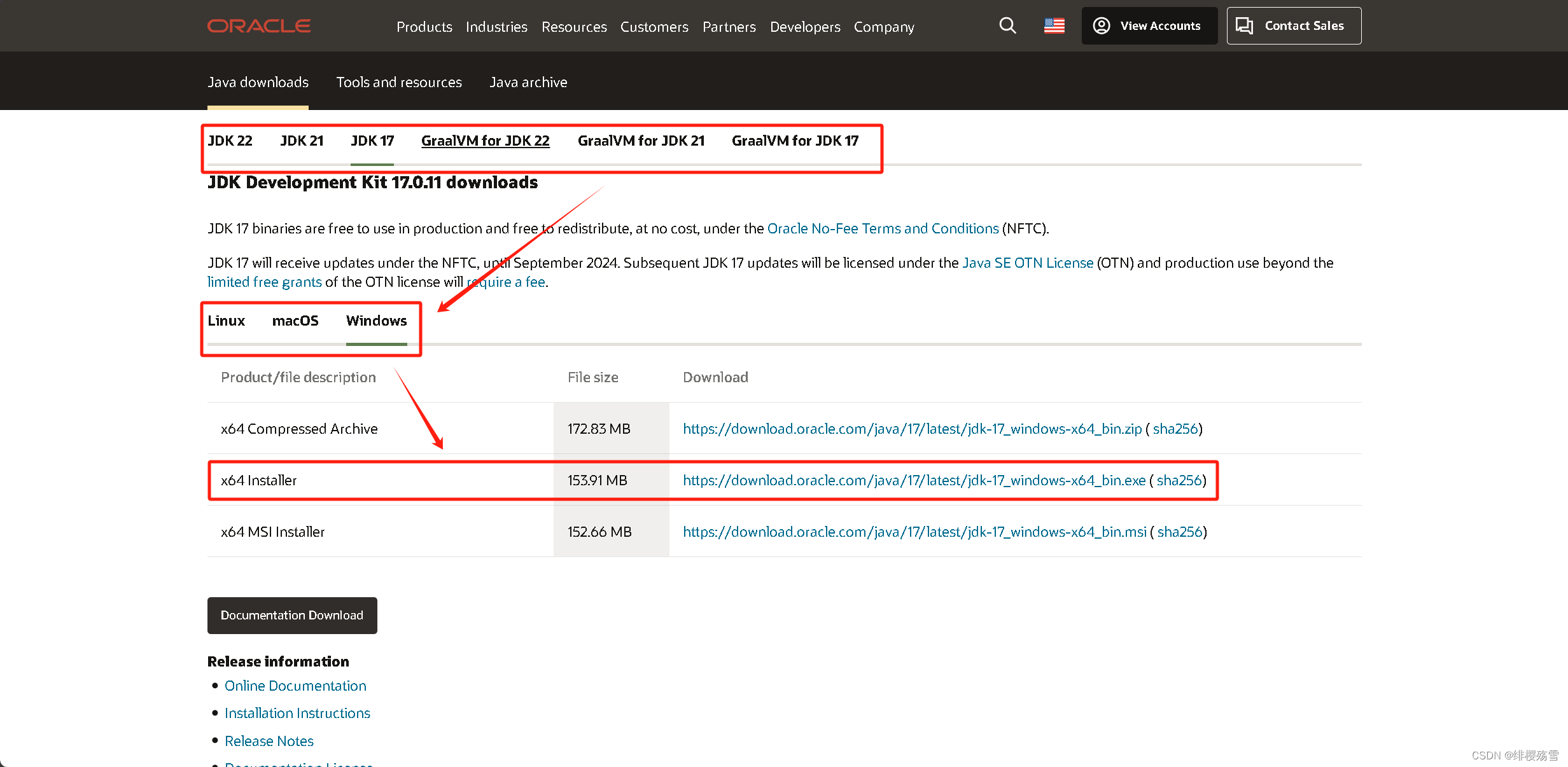Click the x64 MSI Installer description

click(272, 532)
